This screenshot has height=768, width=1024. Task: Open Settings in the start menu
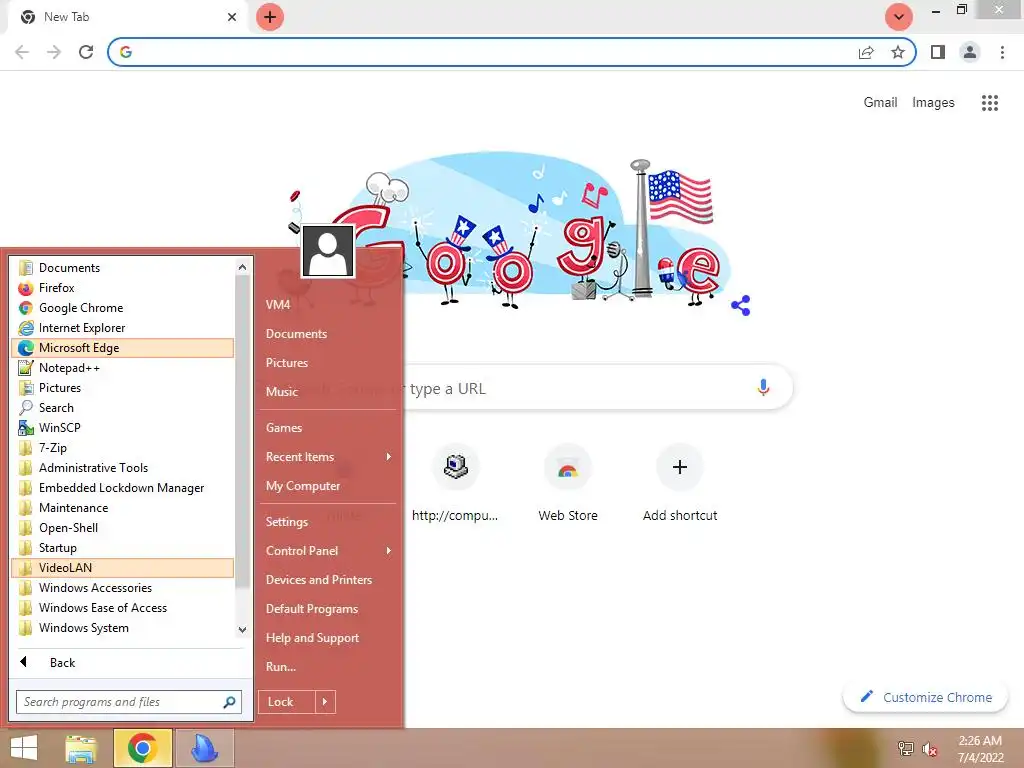coord(328,522)
